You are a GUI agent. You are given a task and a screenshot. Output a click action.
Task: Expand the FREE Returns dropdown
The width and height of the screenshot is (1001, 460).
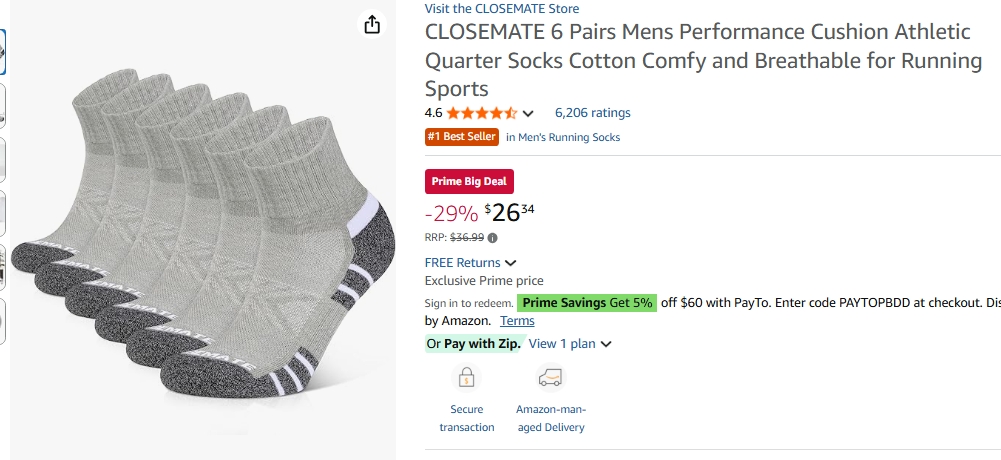pyautogui.click(x=511, y=263)
